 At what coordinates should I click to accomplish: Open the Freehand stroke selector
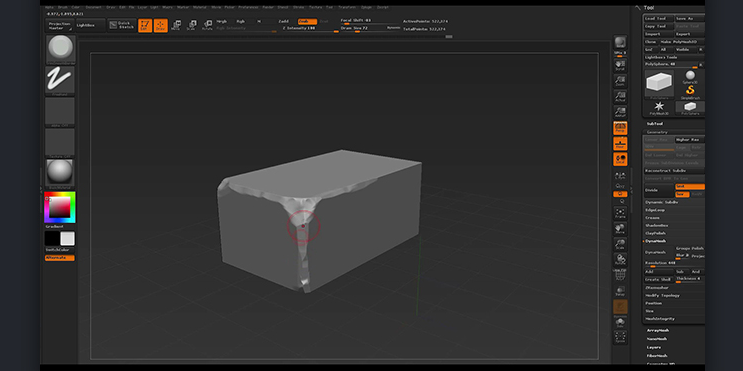(x=60, y=81)
